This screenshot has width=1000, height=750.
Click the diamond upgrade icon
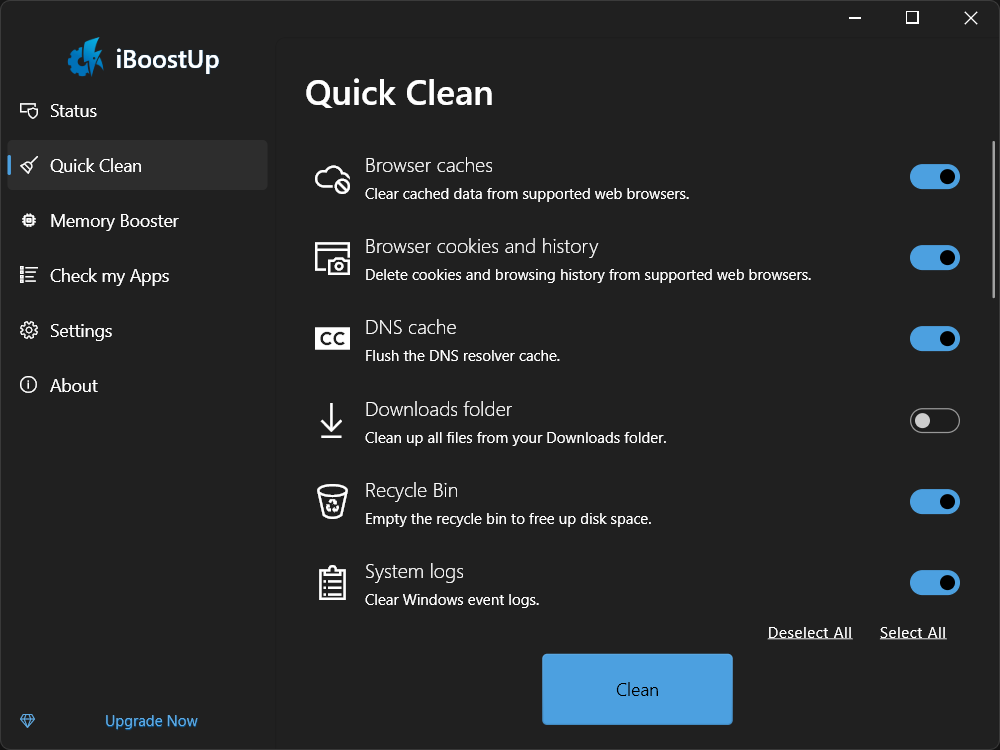(x=27, y=721)
